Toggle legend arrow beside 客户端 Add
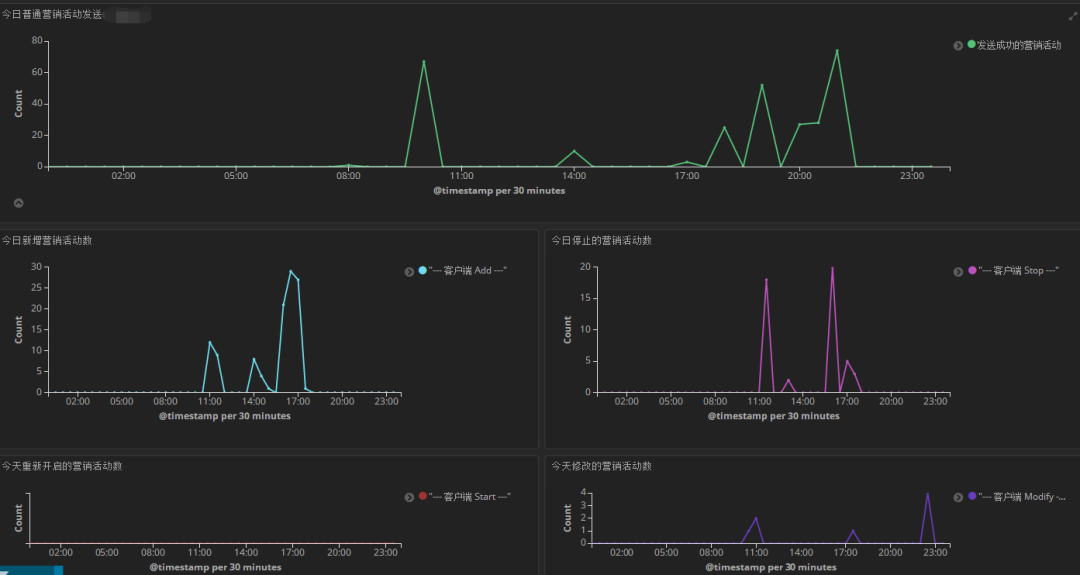 tap(409, 271)
